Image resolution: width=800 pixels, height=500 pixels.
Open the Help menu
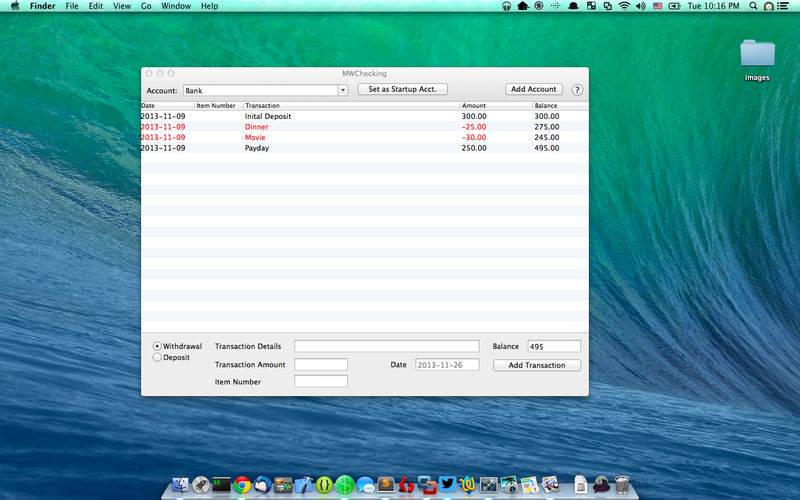209,6
